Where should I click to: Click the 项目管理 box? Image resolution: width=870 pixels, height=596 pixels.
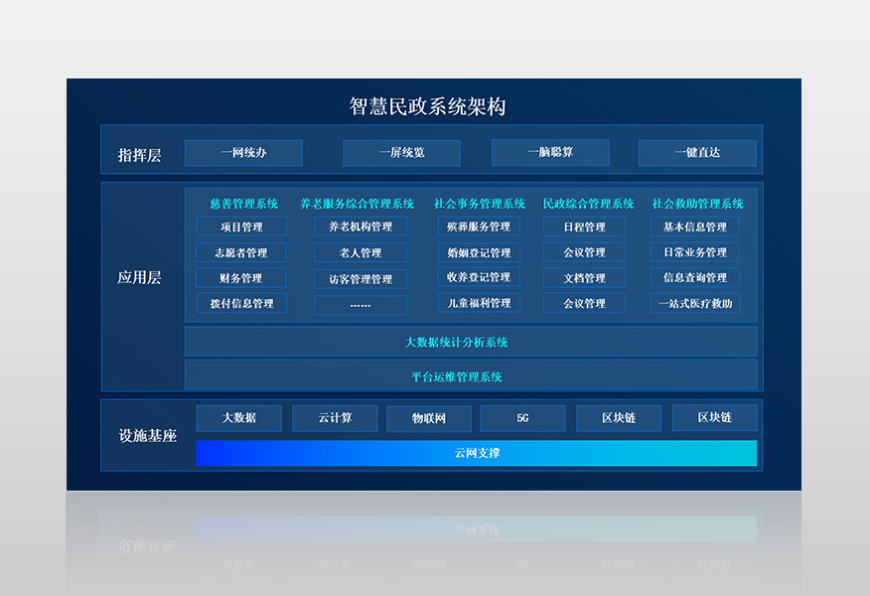tap(240, 226)
